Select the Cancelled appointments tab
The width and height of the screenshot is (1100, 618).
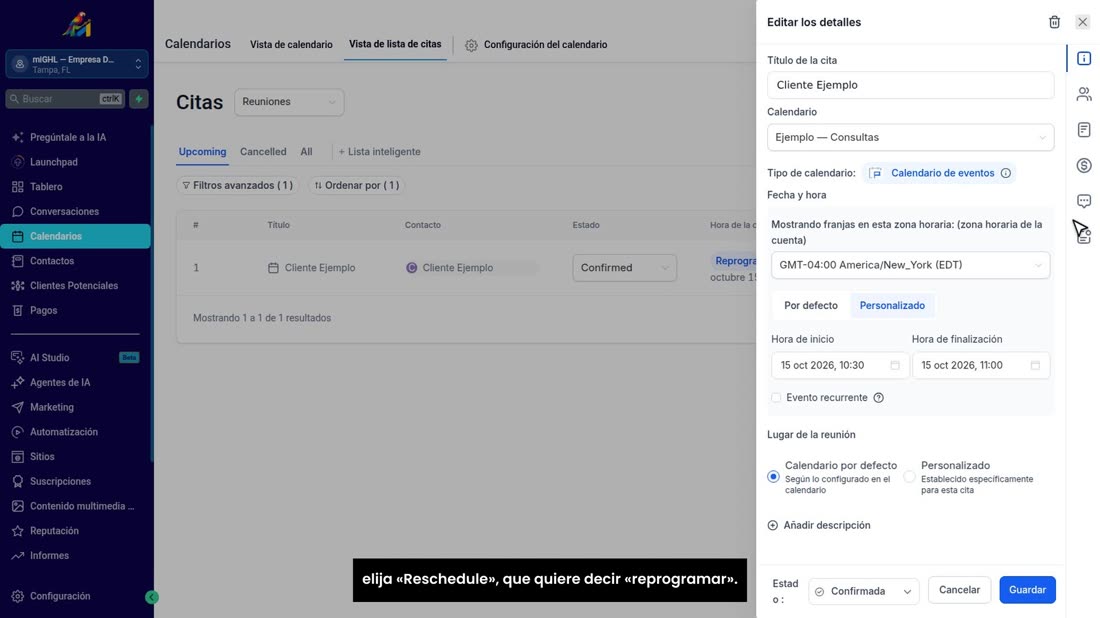pos(263,152)
